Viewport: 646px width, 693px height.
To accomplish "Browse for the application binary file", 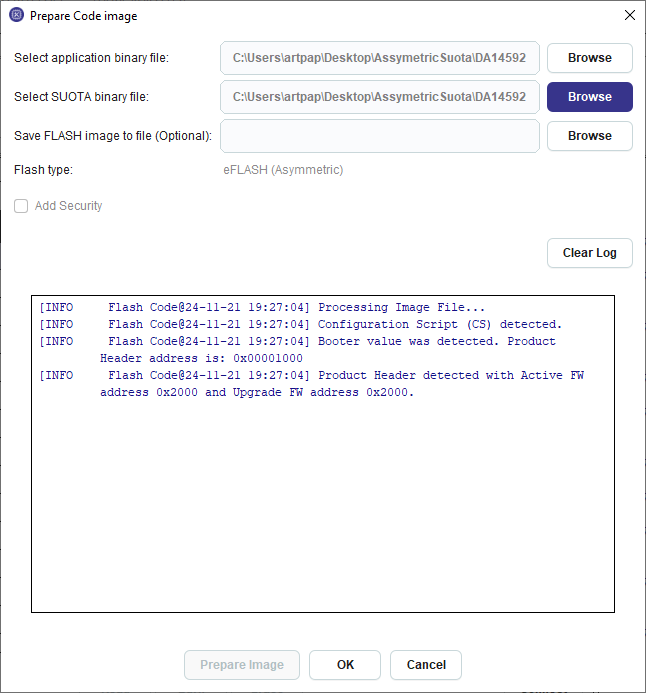I will (x=589, y=58).
